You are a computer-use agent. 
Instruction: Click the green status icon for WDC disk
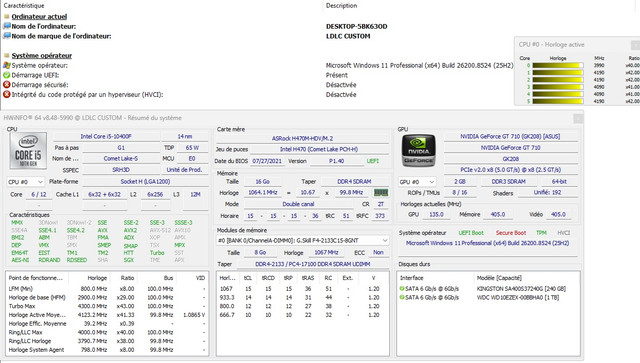tap(402, 297)
